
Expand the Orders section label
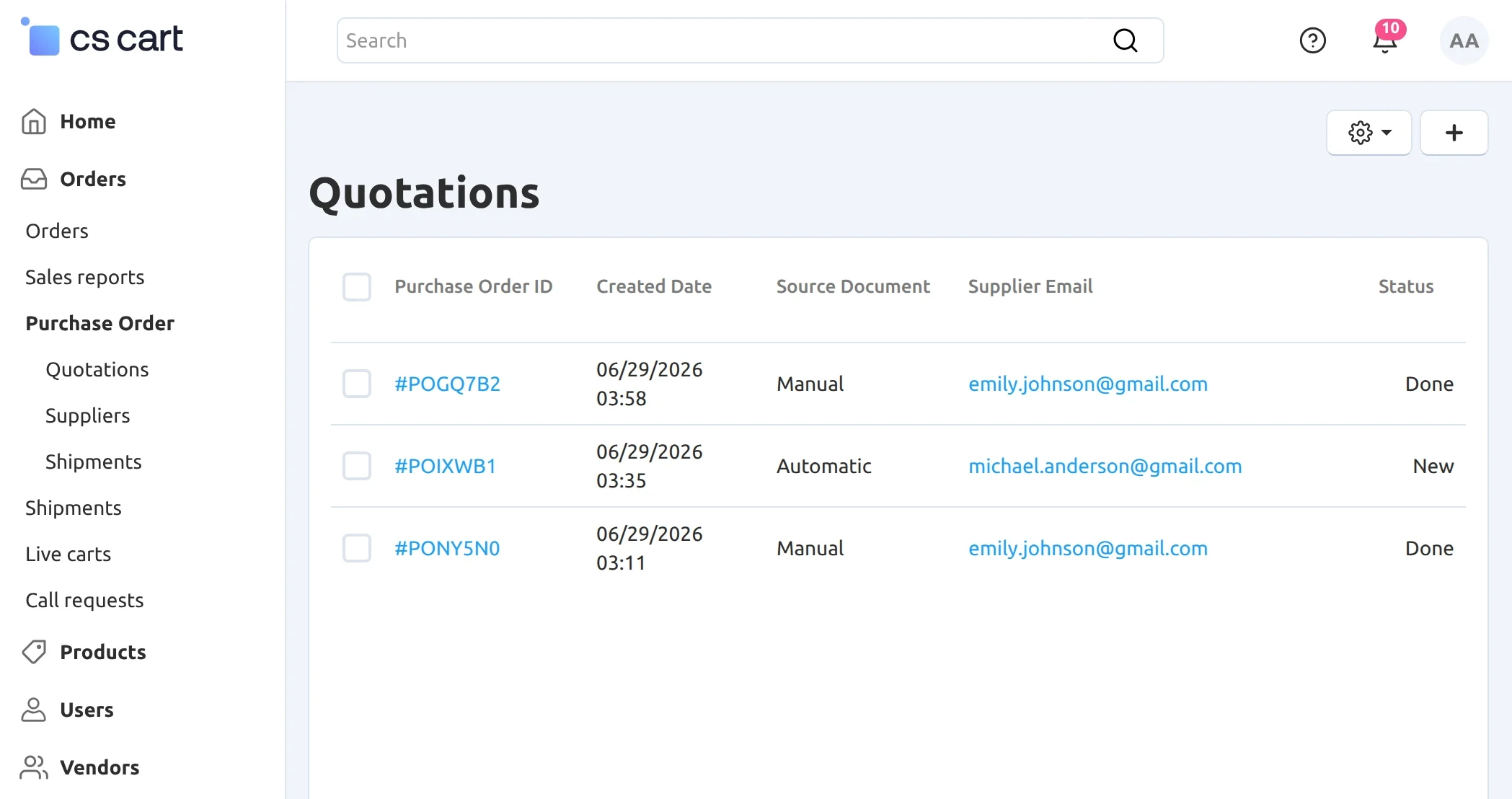click(93, 179)
